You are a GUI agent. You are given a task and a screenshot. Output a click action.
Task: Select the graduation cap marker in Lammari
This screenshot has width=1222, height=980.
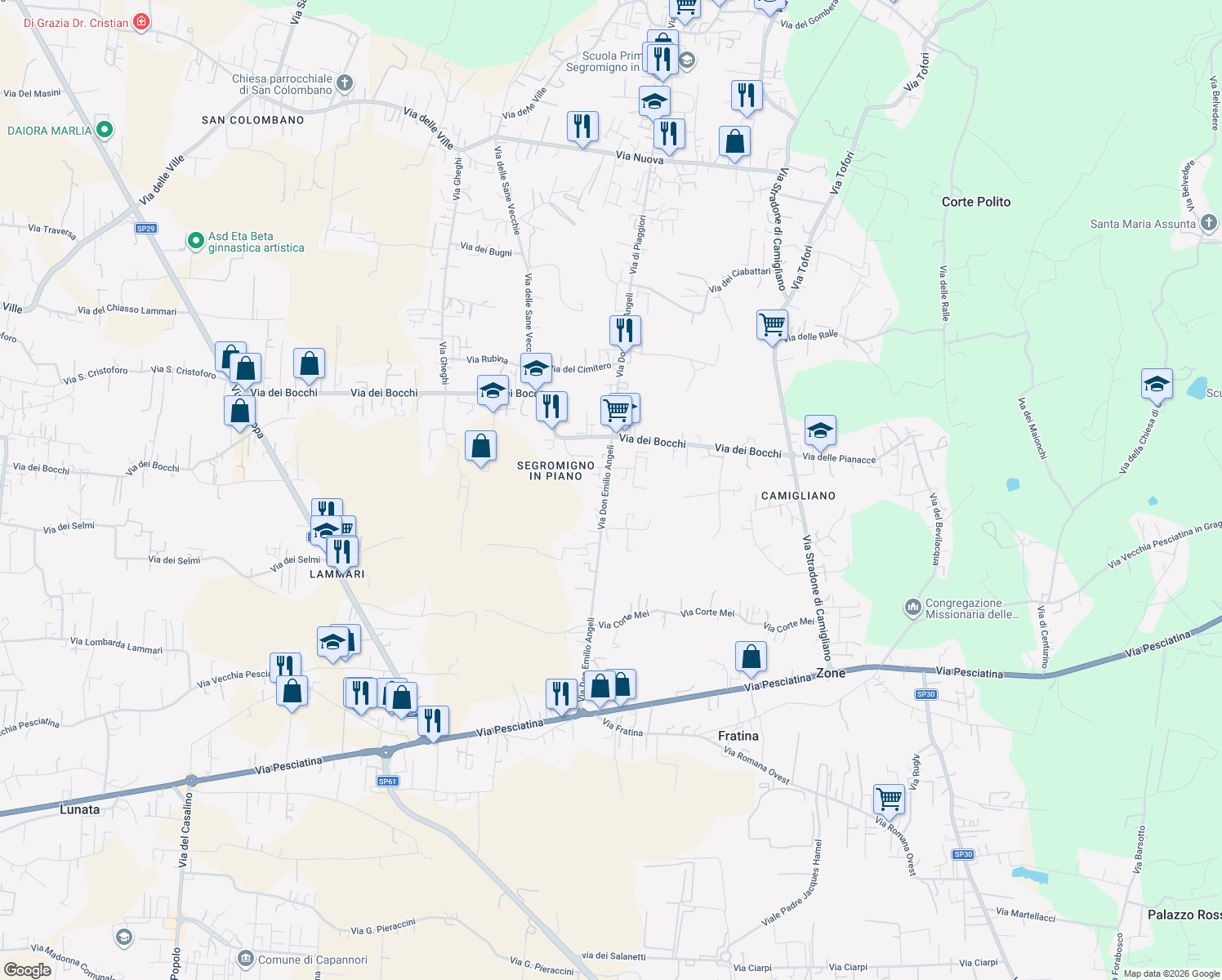[326, 529]
